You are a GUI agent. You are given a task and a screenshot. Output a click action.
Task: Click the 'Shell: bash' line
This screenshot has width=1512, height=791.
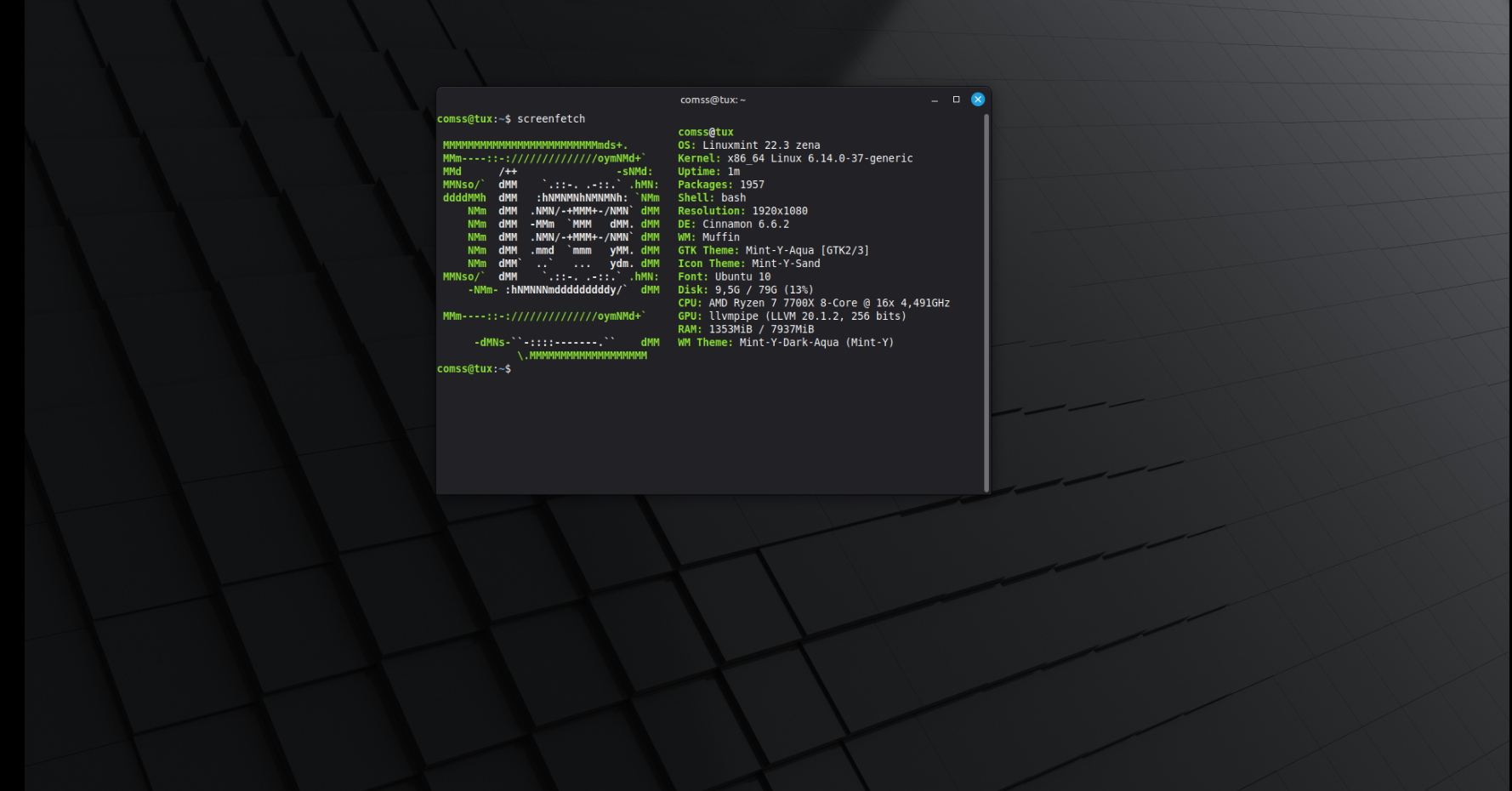(x=712, y=198)
